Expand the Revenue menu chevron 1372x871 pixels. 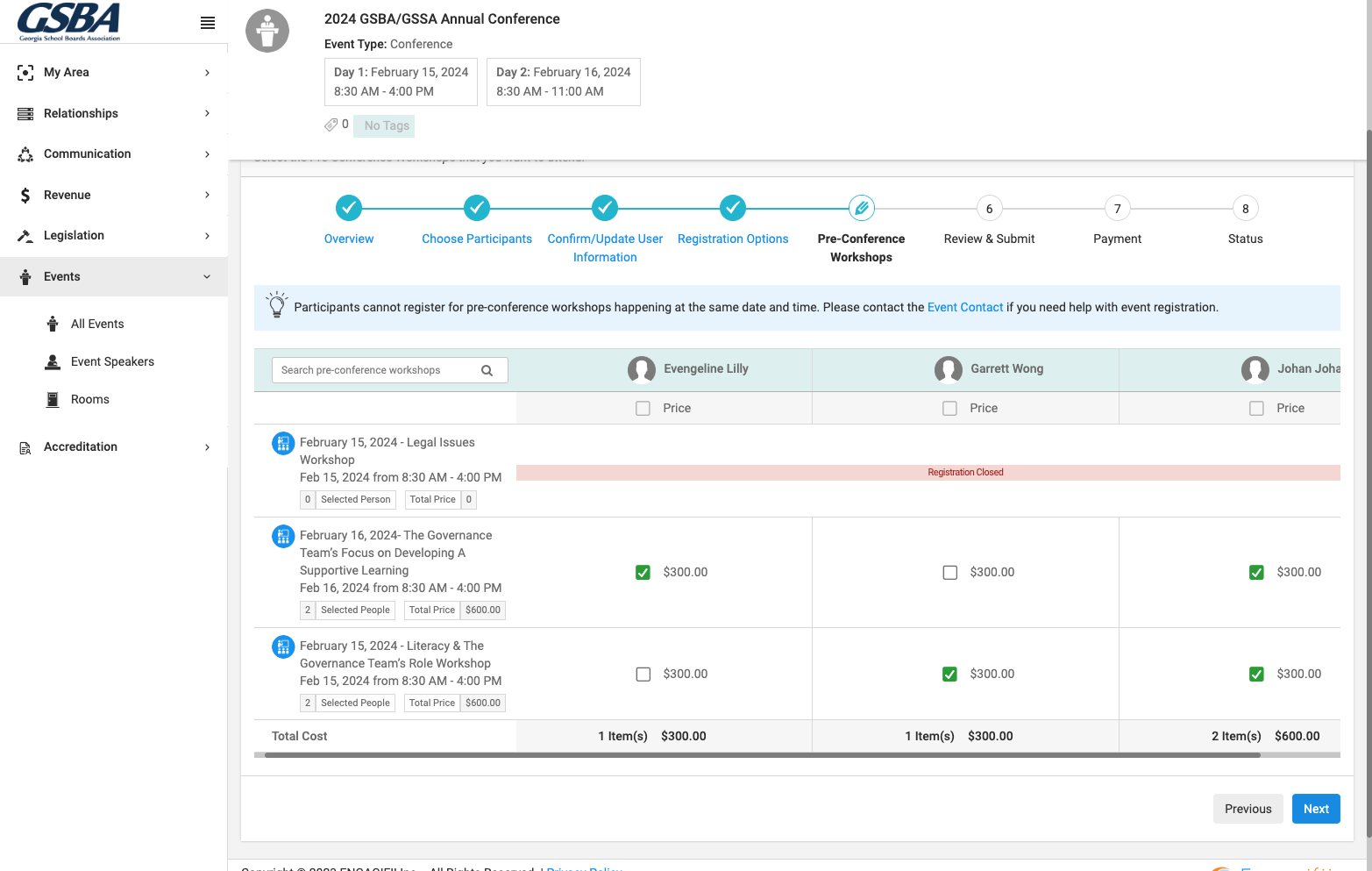click(208, 195)
